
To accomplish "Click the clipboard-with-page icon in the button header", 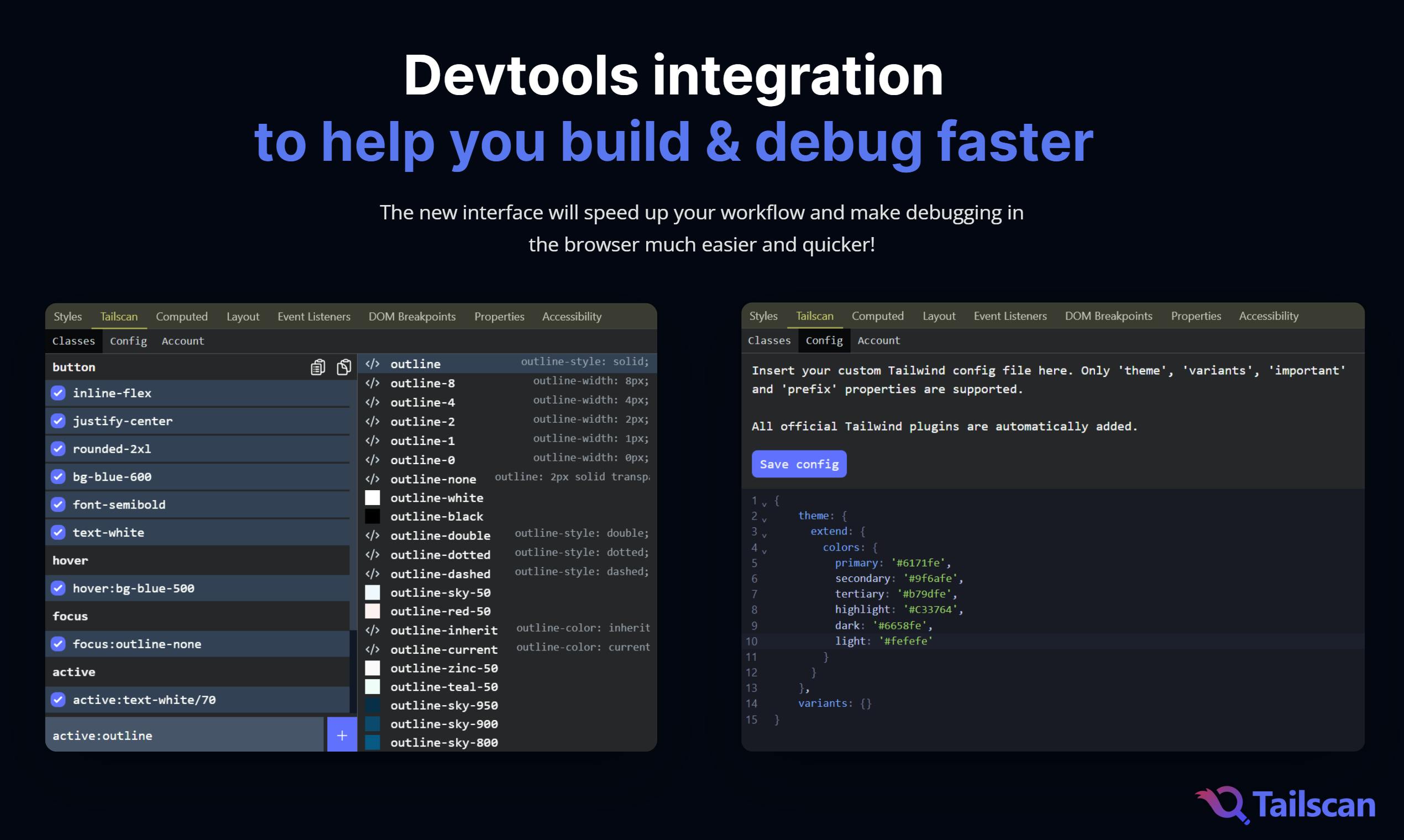I will point(344,368).
